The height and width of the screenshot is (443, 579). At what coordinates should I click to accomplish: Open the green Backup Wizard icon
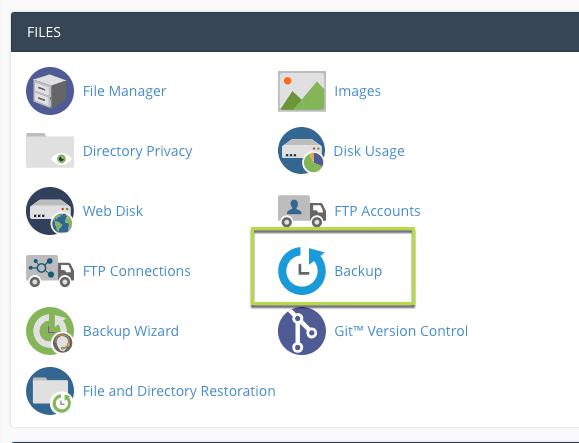pyautogui.click(x=50, y=331)
